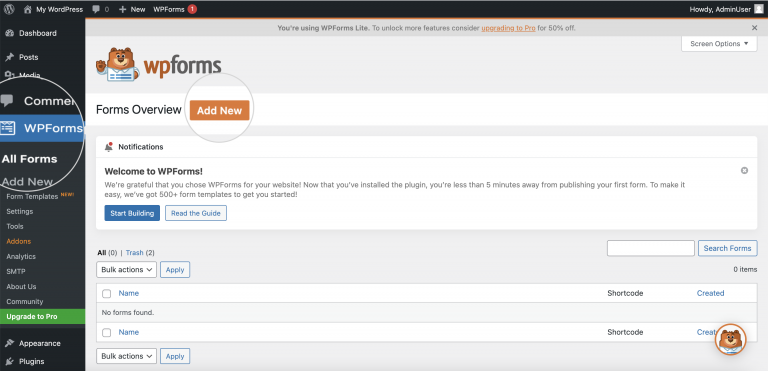The width and height of the screenshot is (768, 371).
Task: Click Upgrade to Pro in sidebar
Action: click(x=43, y=317)
